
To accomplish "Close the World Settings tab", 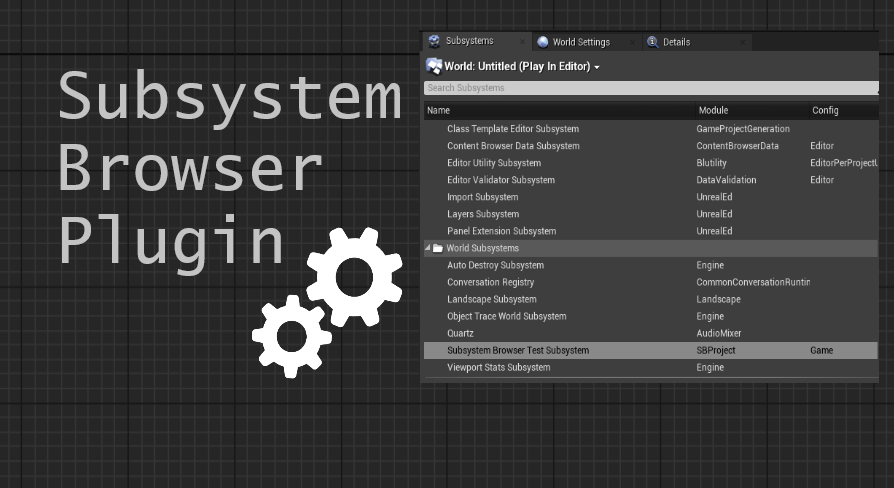I will click(632, 42).
